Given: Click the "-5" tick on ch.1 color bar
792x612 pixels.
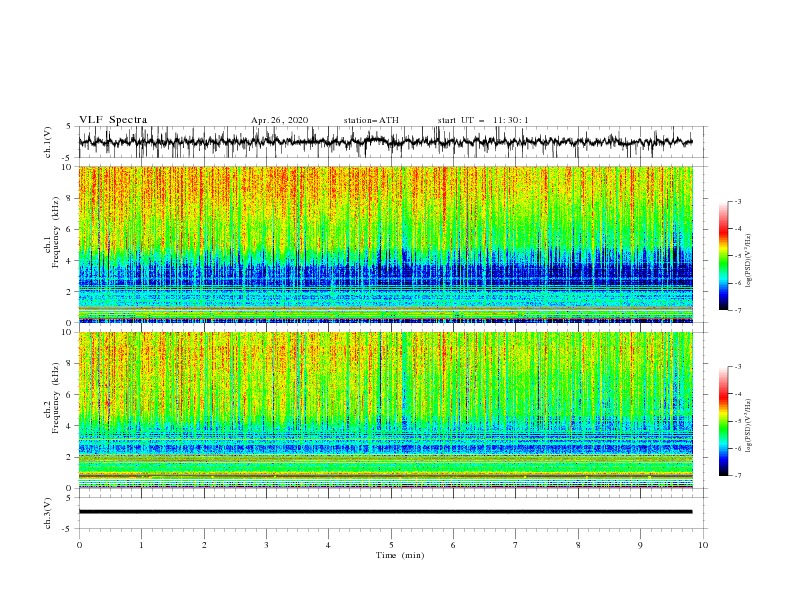Looking at the screenshot, I should pyautogui.click(x=738, y=256).
